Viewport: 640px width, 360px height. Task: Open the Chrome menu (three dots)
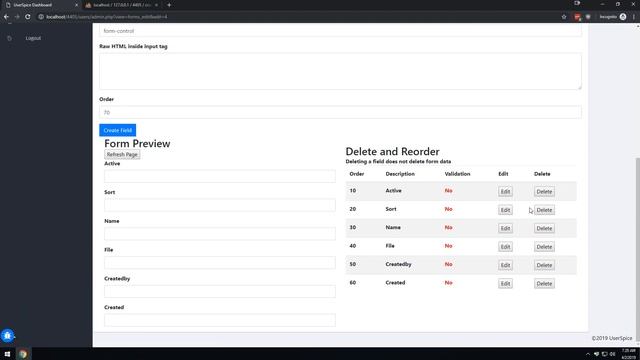pos(634,17)
